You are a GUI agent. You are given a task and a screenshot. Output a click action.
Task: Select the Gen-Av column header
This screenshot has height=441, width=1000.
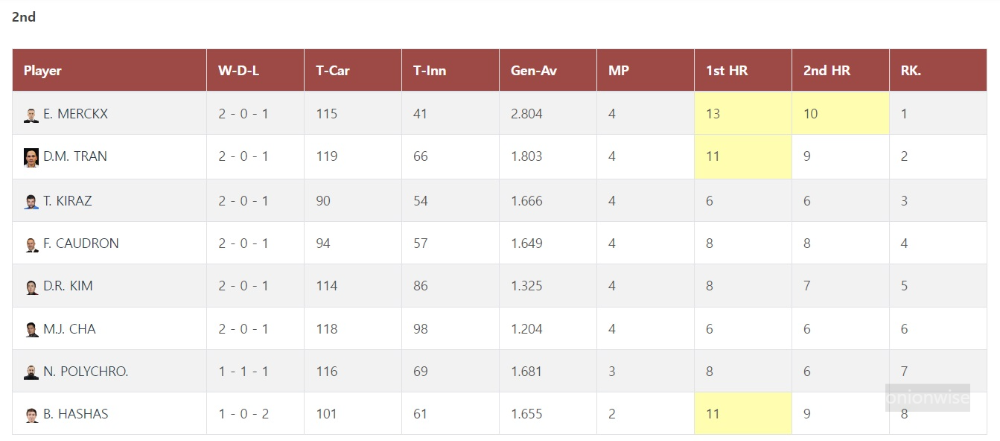(548, 70)
